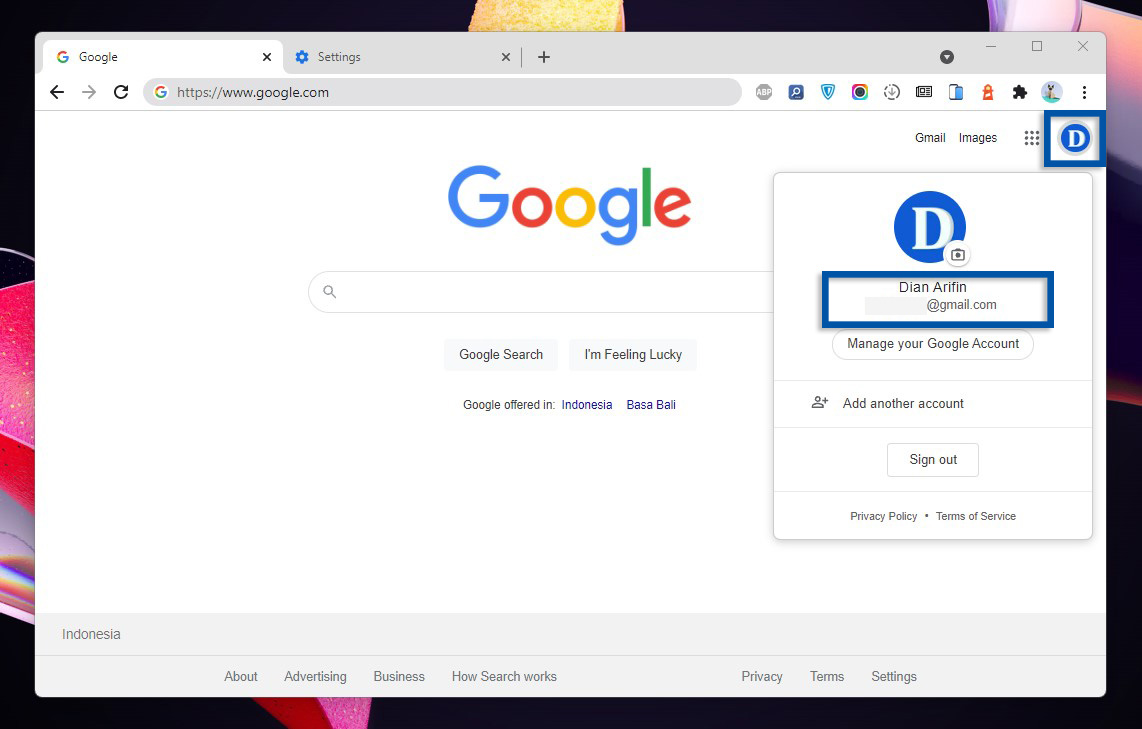Click the search box magnifying glass
1142x729 pixels.
[x=329, y=291]
